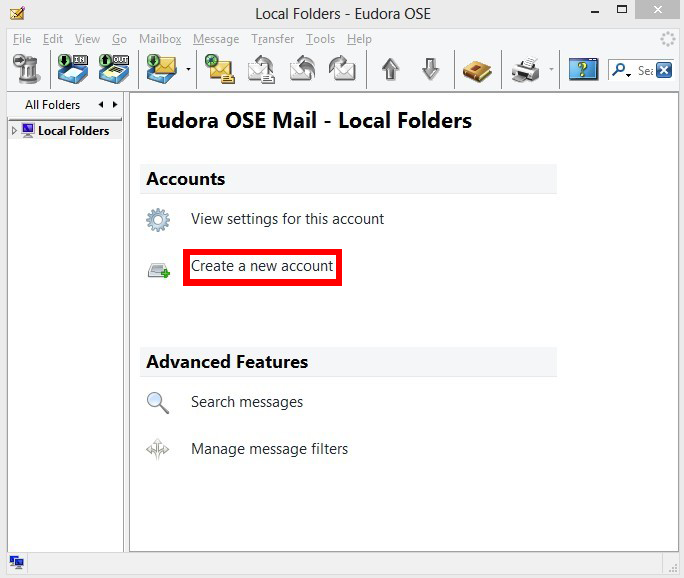The width and height of the screenshot is (684, 578).
Task: Clear the search box with X button
Action: click(x=664, y=70)
